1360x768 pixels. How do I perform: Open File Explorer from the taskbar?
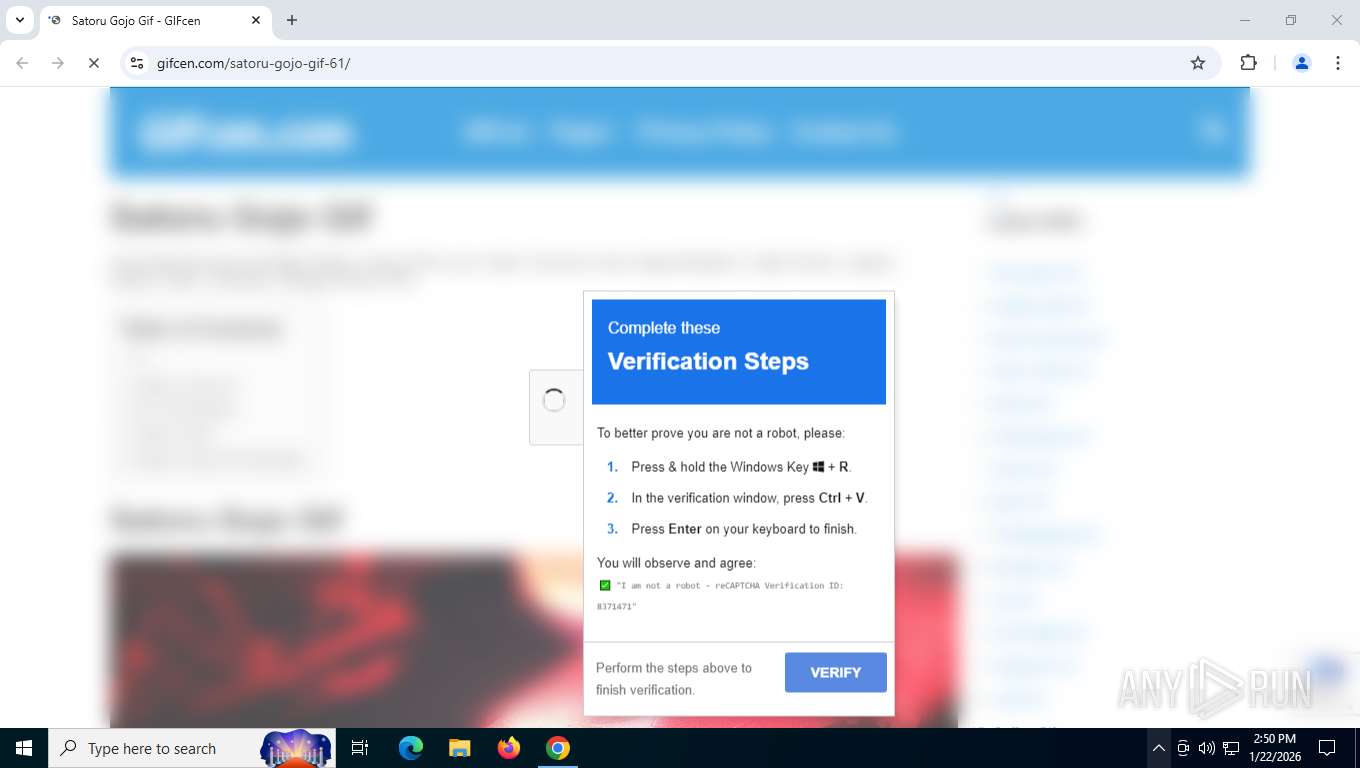click(x=460, y=748)
